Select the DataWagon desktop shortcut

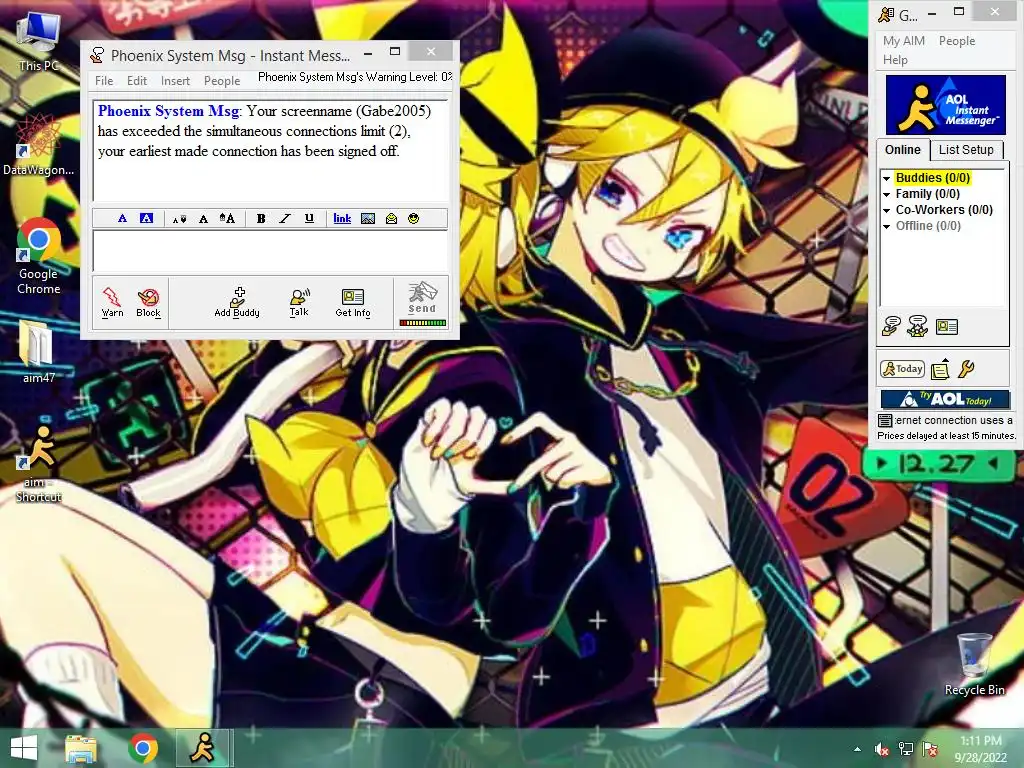39,144
